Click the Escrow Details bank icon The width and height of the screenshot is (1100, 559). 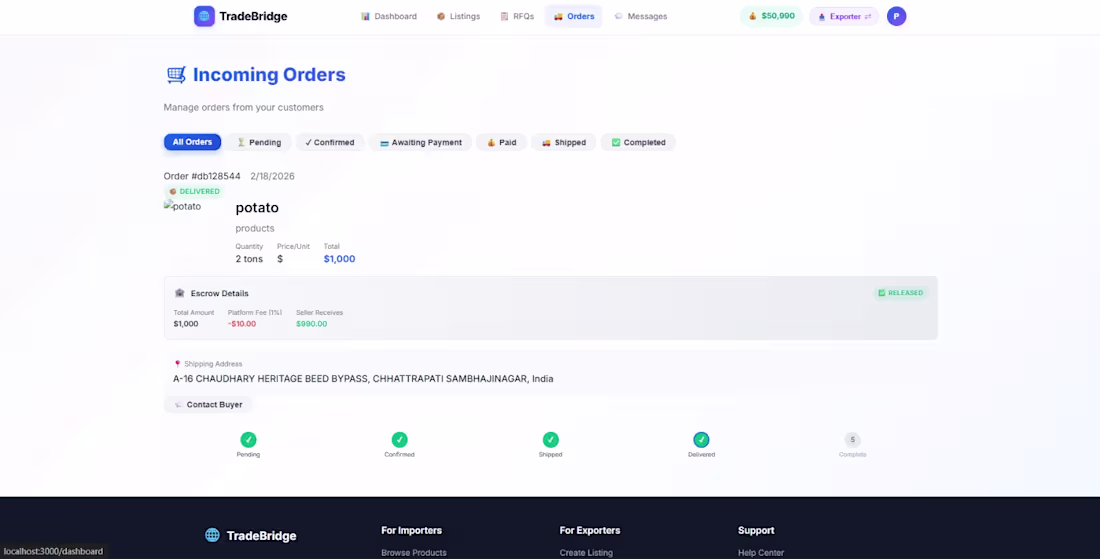click(x=180, y=293)
